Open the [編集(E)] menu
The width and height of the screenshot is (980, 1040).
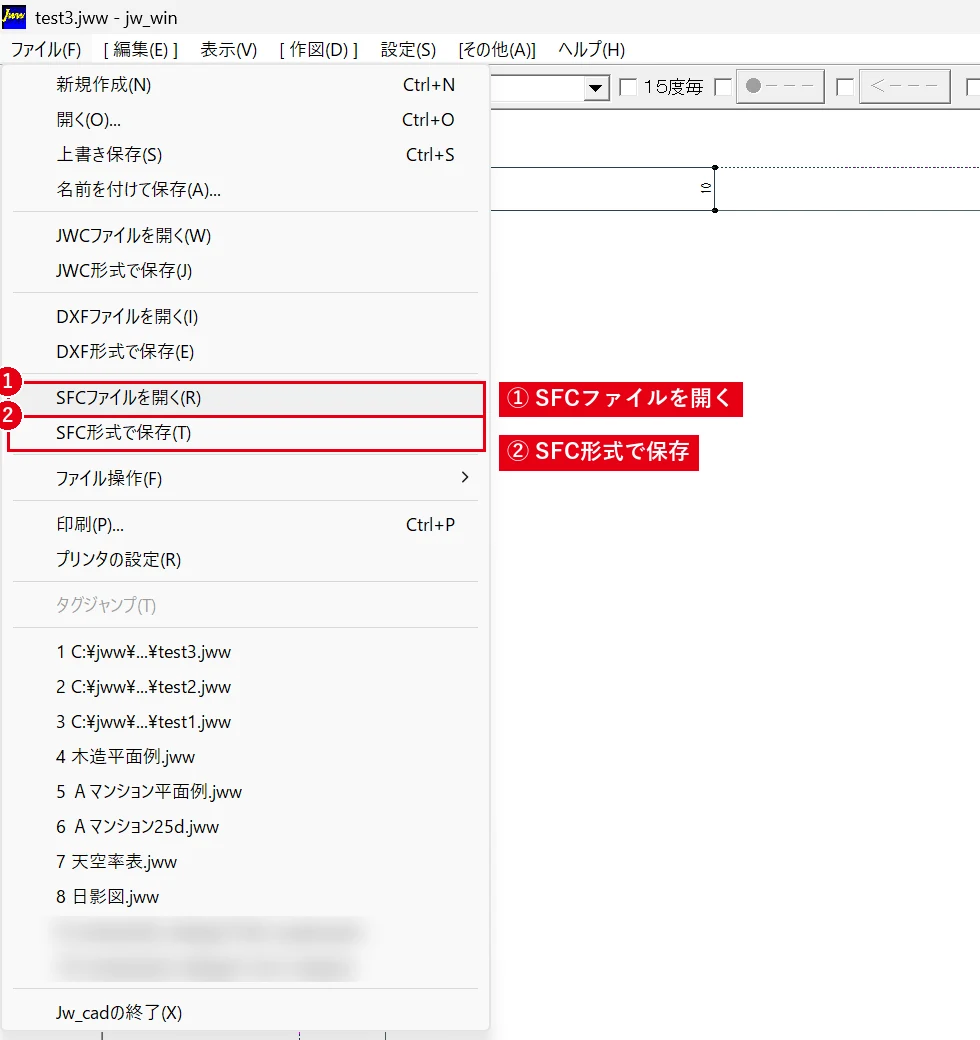point(141,50)
